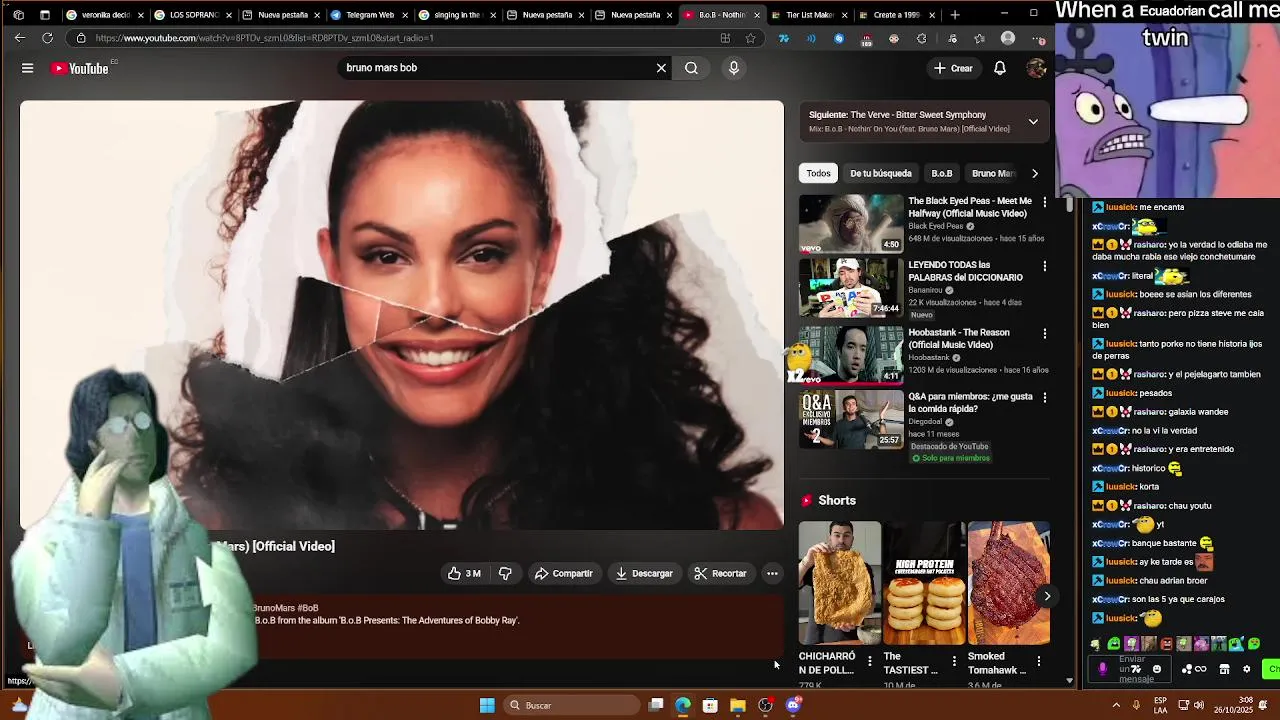Open the YouTube account avatar menu

(1036, 68)
